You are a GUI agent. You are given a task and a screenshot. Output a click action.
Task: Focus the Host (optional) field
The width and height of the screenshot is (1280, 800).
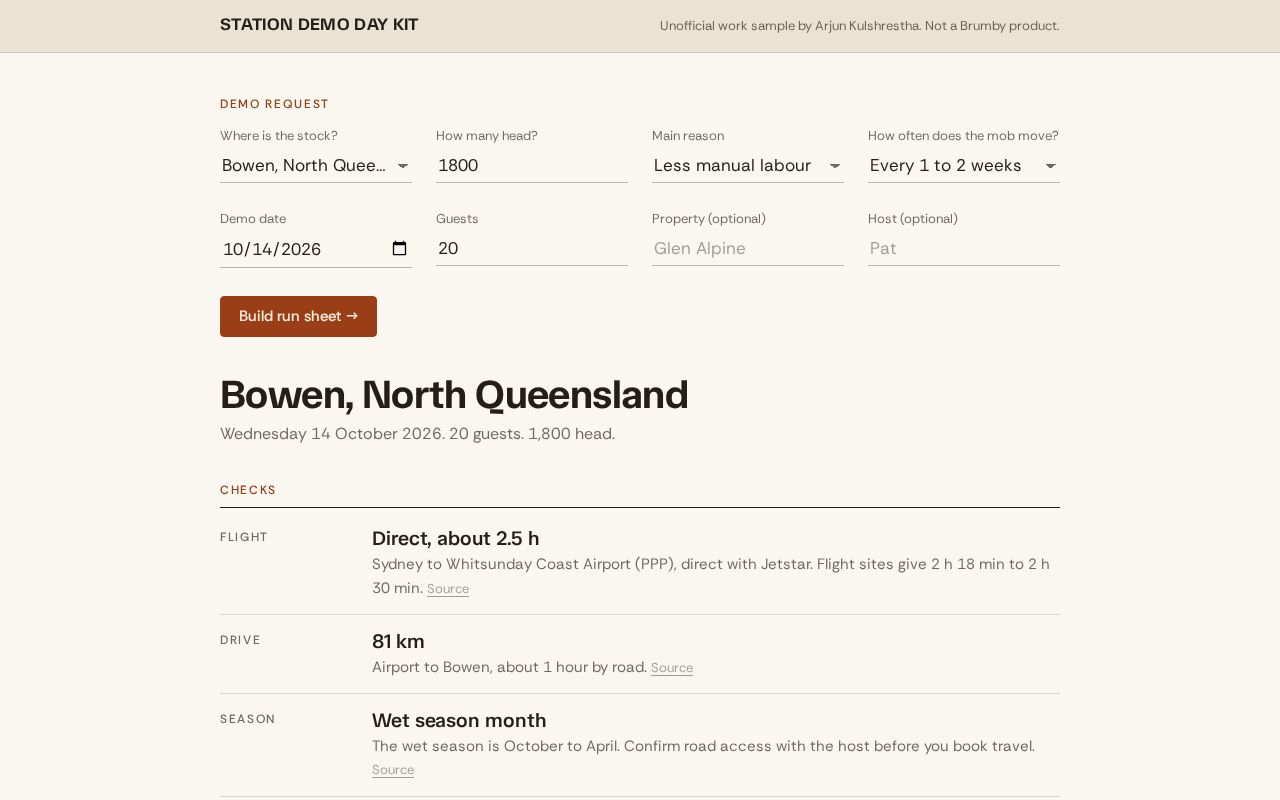click(x=964, y=249)
